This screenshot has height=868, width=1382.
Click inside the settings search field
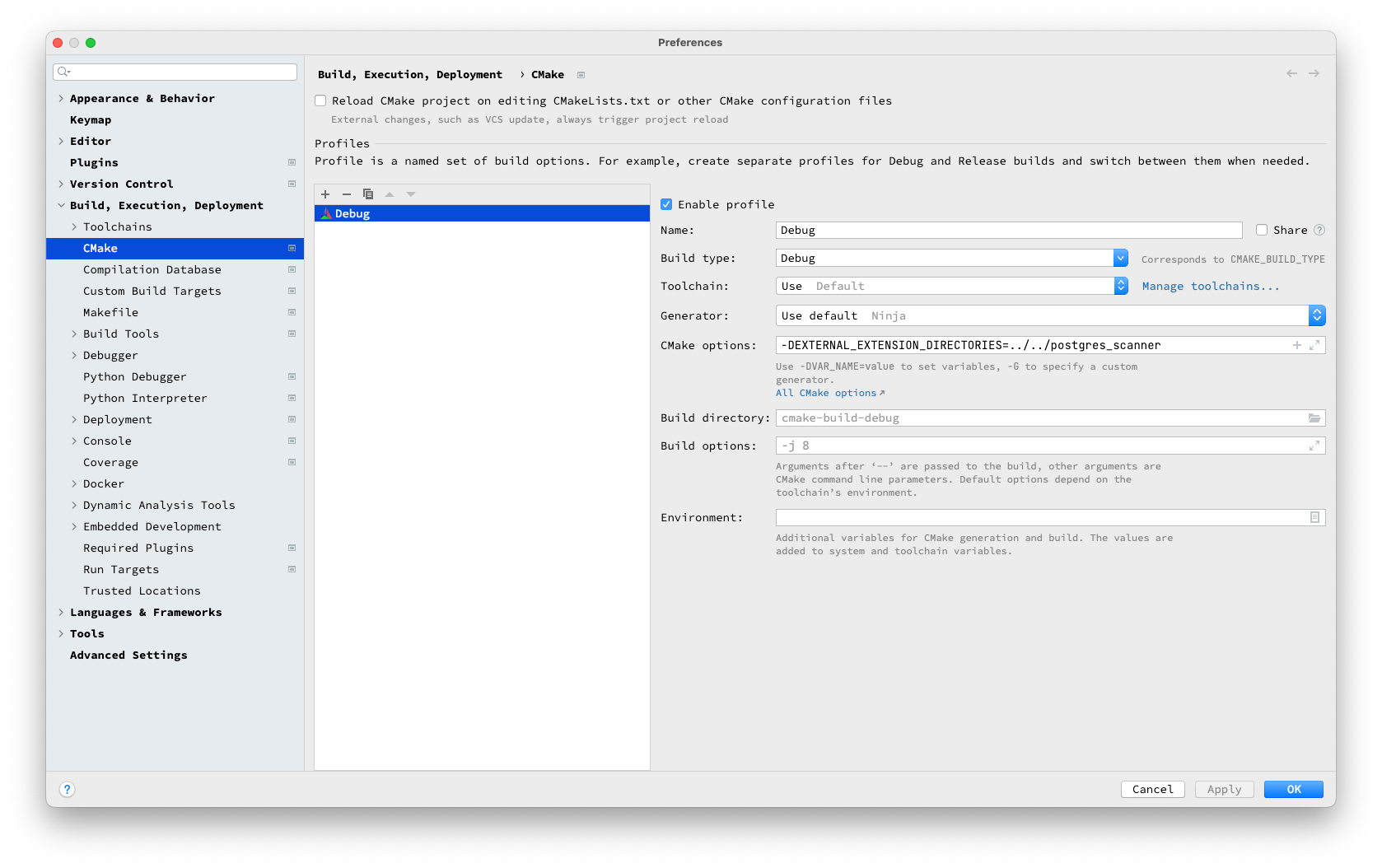coord(175,72)
